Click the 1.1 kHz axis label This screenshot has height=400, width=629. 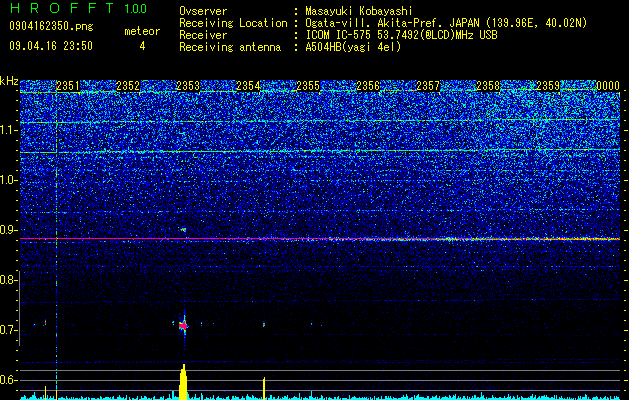(9, 130)
